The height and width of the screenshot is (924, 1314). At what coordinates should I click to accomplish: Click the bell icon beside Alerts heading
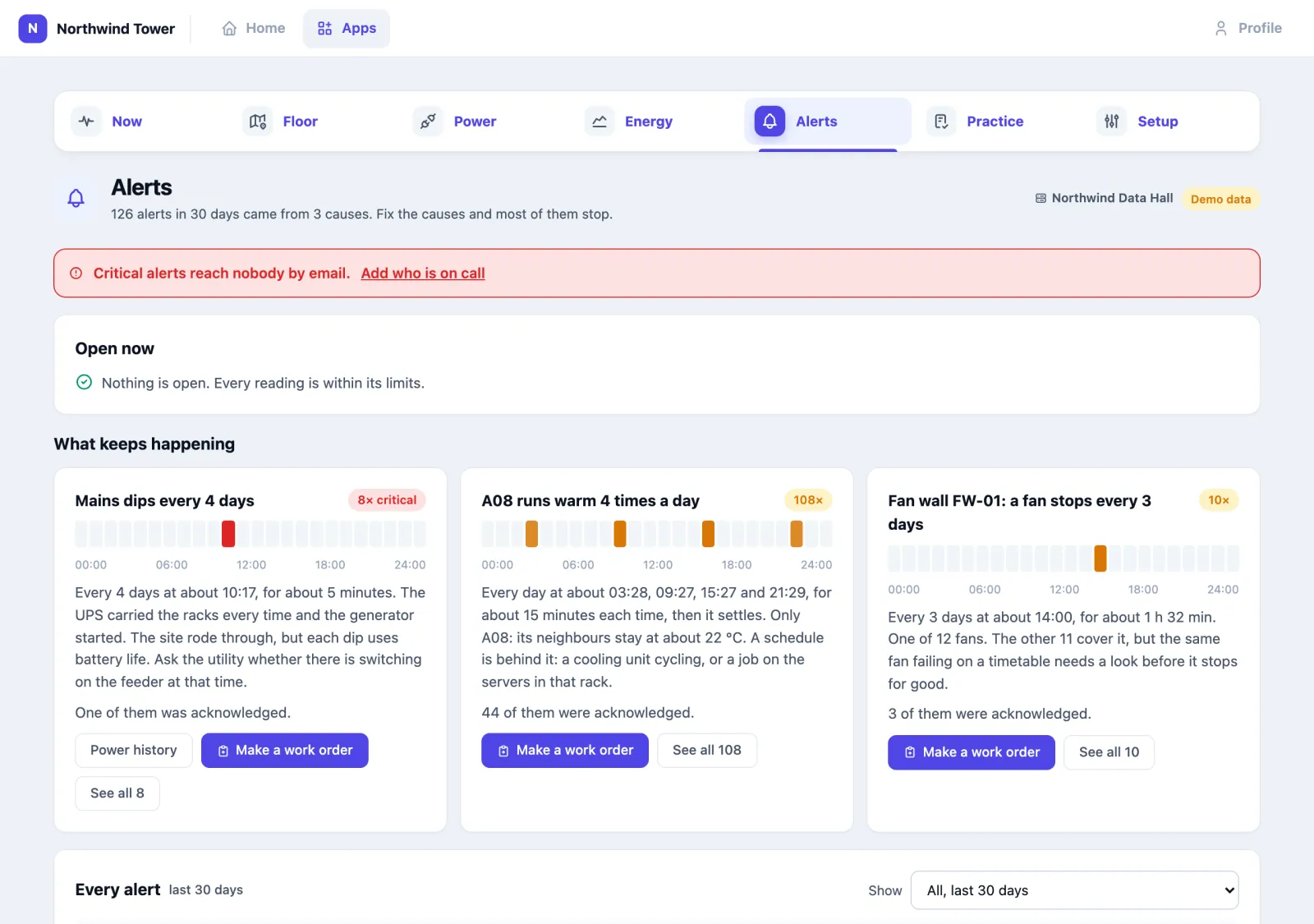coord(76,198)
